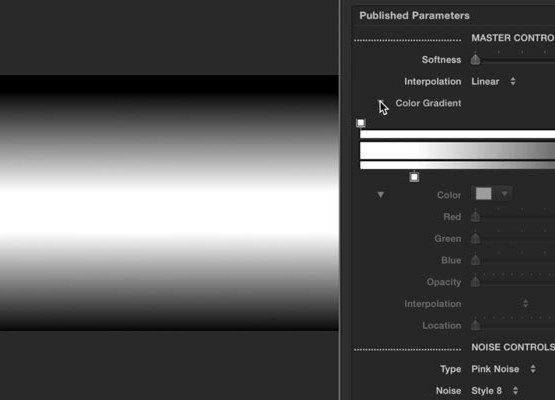The width and height of the screenshot is (555, 400).
Task: Open the Noise Style 8 dropdown
Action: tap(494, 391)
